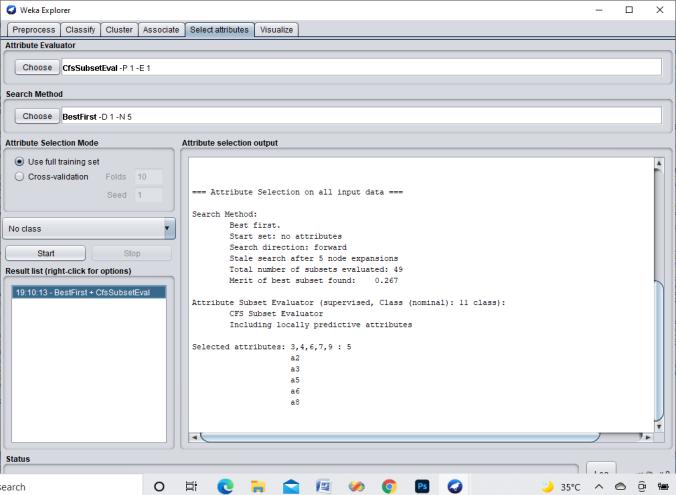Click the Cortana circle icon
This screenshot has width=676, height=495.
(159, 486)
